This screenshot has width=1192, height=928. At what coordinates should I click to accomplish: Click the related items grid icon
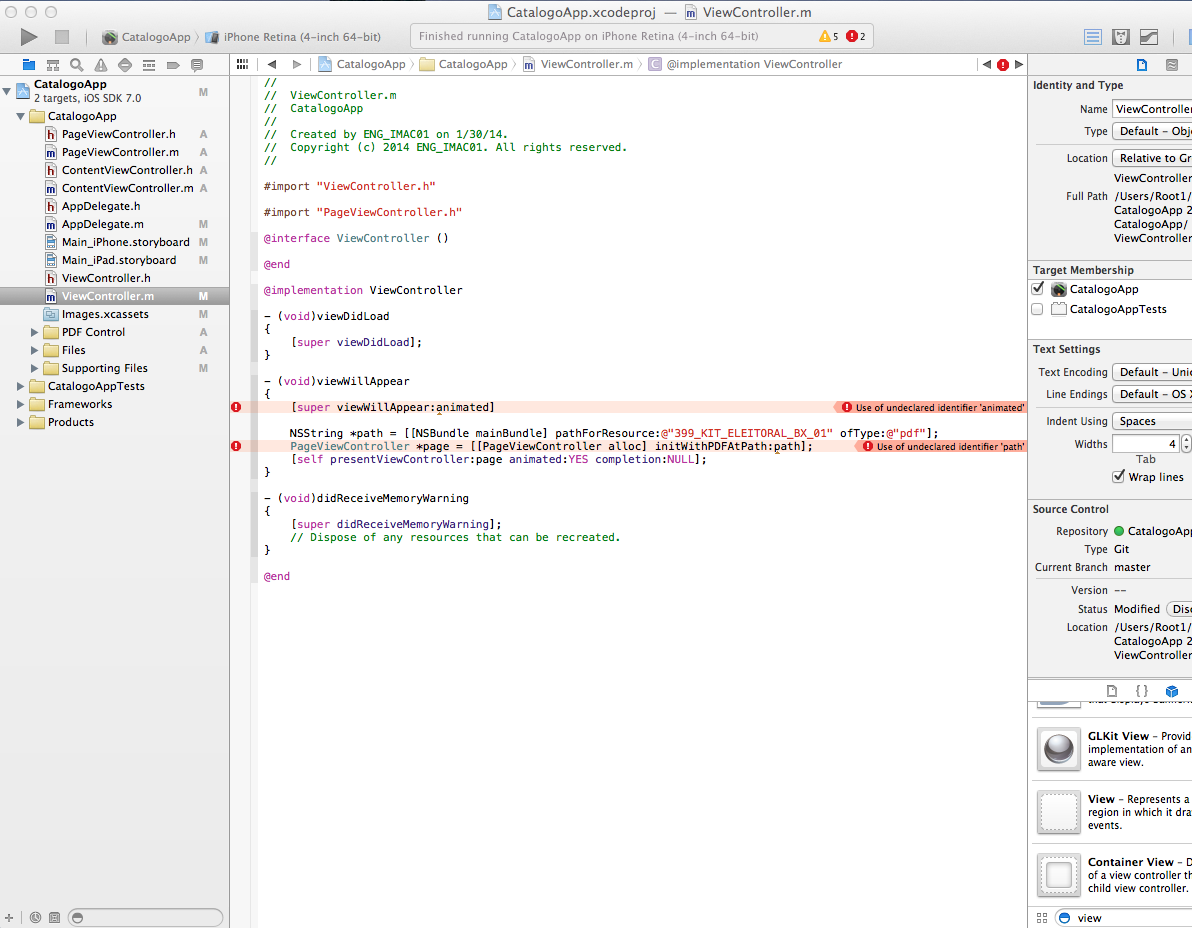click(241, 64)
